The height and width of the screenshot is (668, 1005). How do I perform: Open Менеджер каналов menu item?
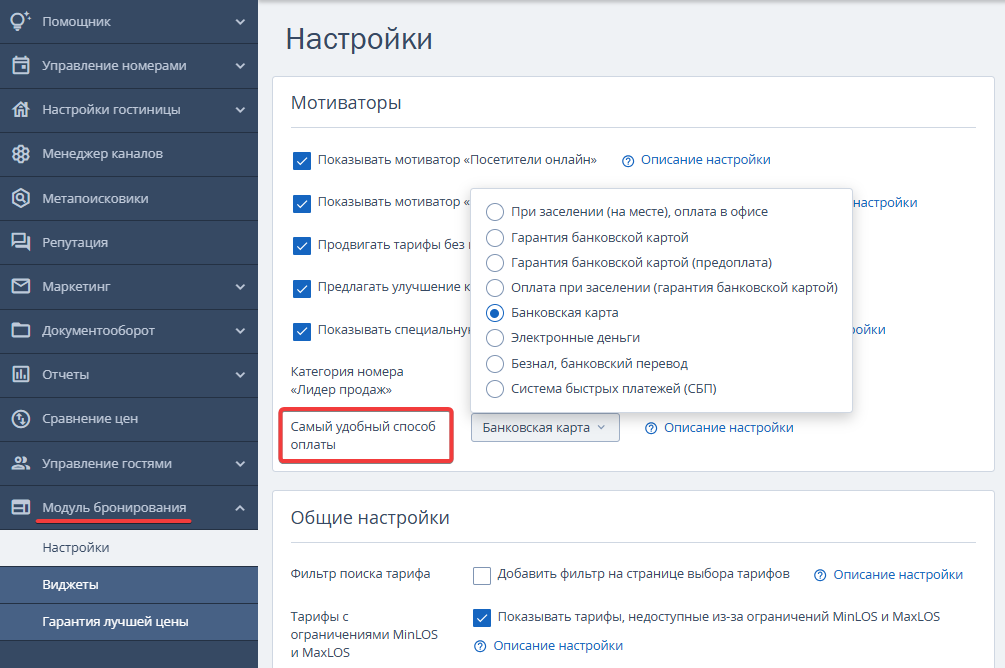click(129, 154)
